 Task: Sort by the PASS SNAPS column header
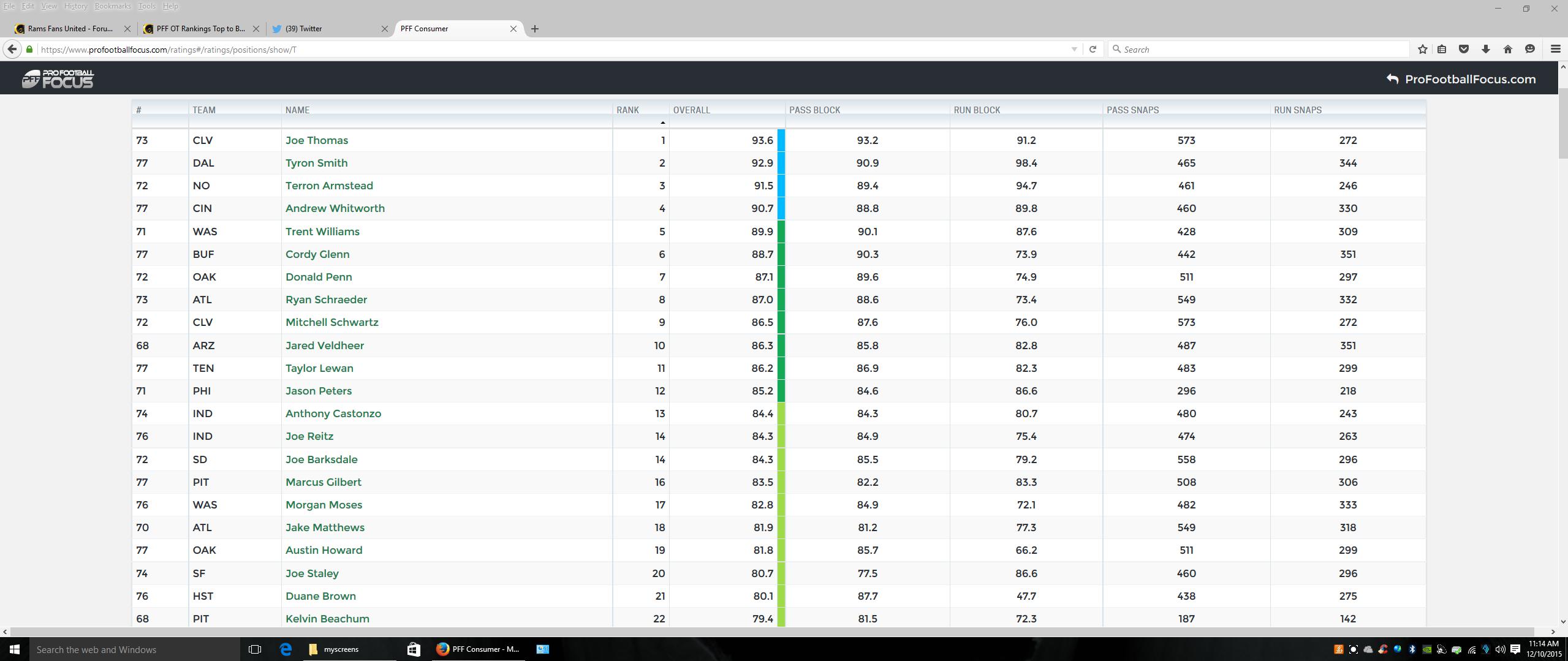click(x=1132, y=110)
